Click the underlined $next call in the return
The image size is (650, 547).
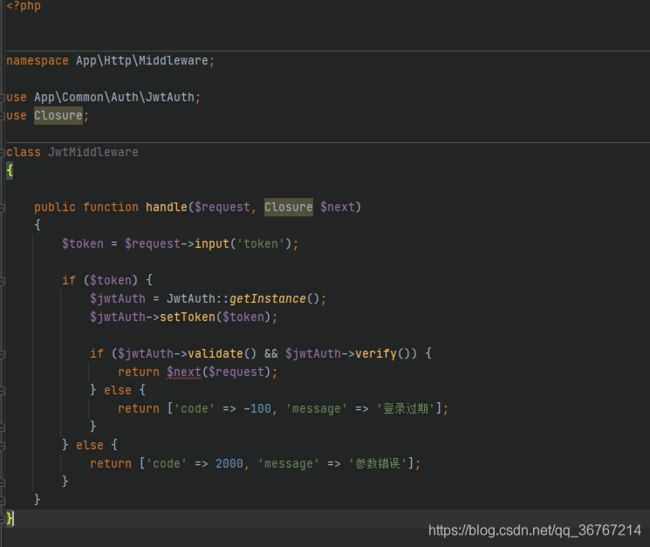(184, 372)
